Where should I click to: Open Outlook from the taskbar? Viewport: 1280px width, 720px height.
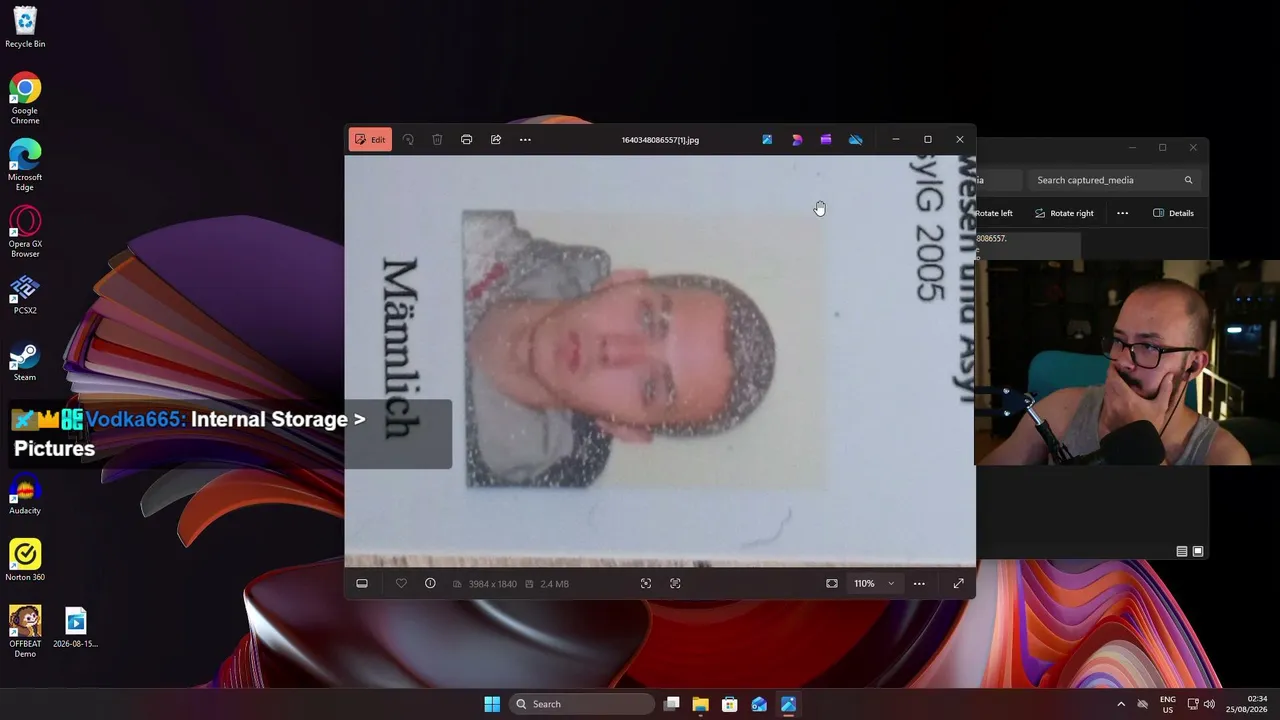pyautogui.click(x=759, y=704)
